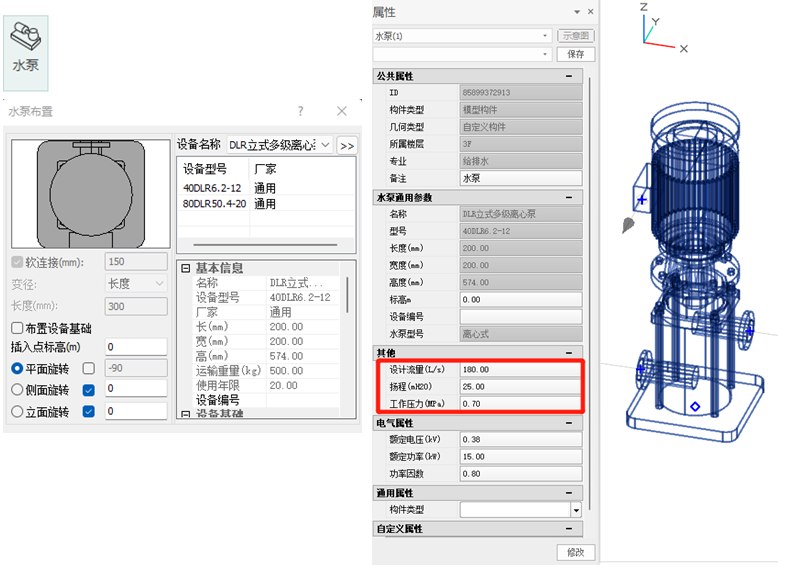This screenshot has height=570, width=786.
Task: Collapse the 水泵通用参数 section
Action: tap(569, 198)
